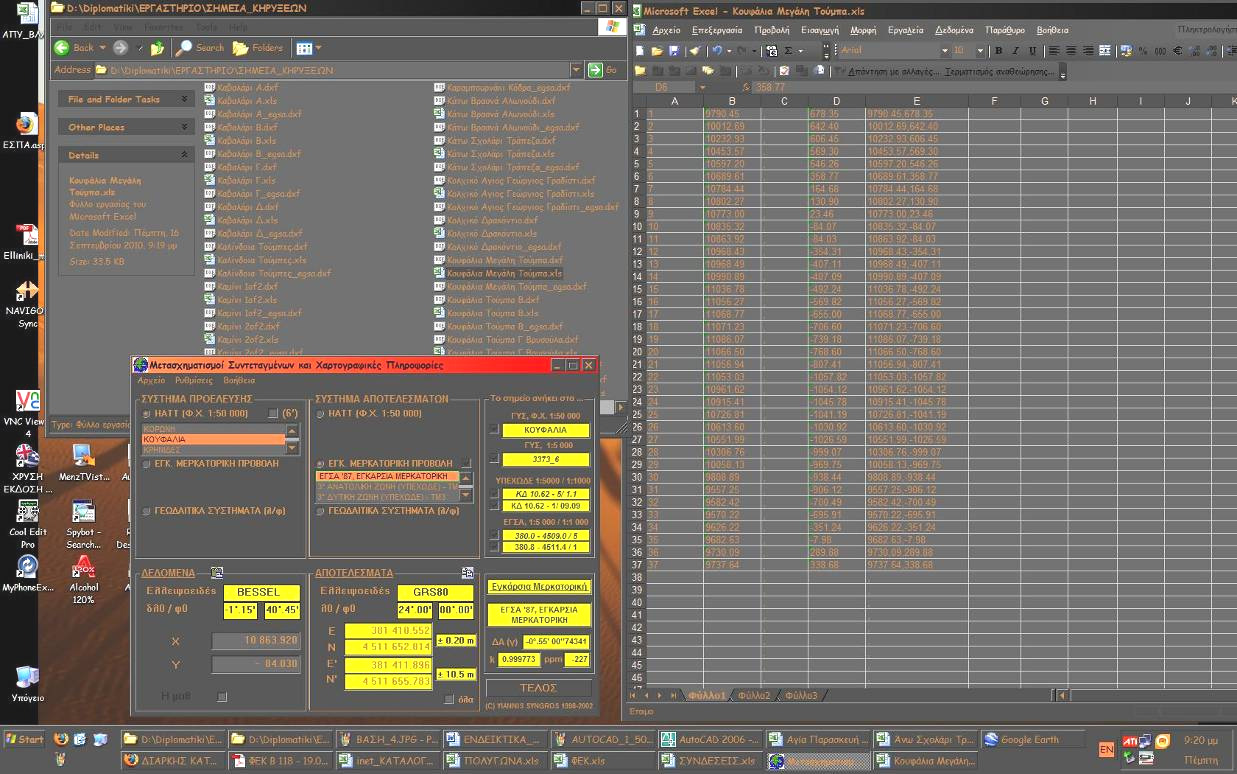Align text right in Excel

point(1087,50)
